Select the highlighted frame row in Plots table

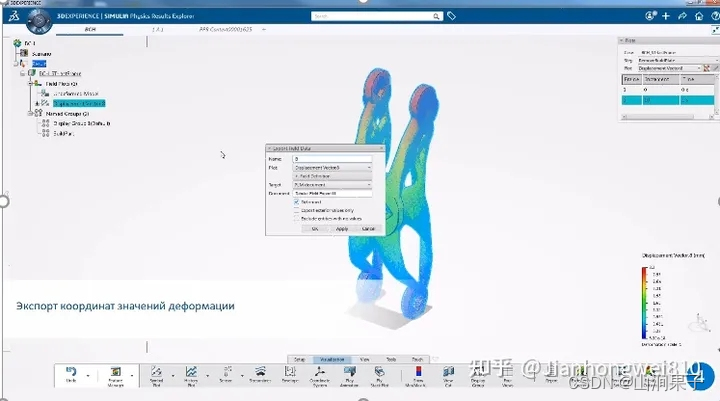click(668, 100)
